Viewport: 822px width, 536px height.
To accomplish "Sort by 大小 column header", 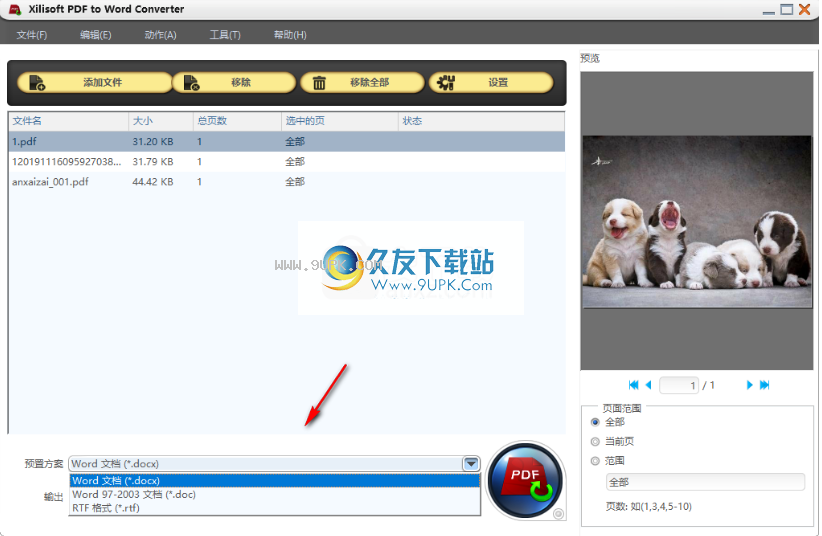I will (160, 121).
